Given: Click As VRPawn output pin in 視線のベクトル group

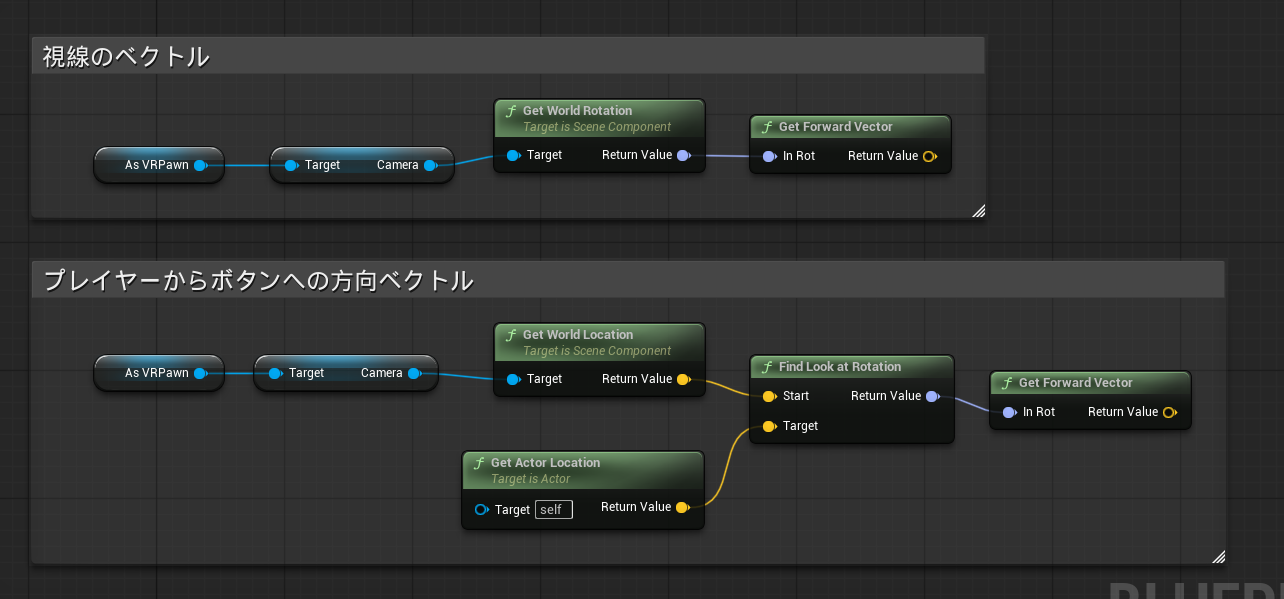Looking at the screenshot, I should coord(200,165).
